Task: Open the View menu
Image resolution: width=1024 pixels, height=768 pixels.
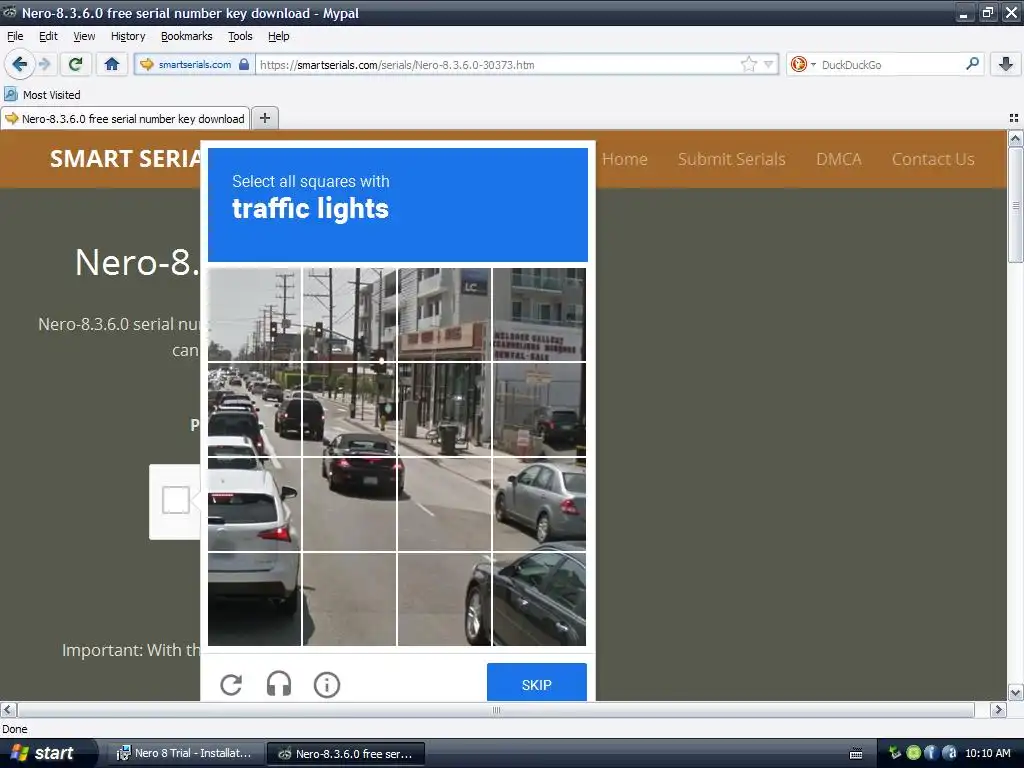Action: [x=84, y=36]
